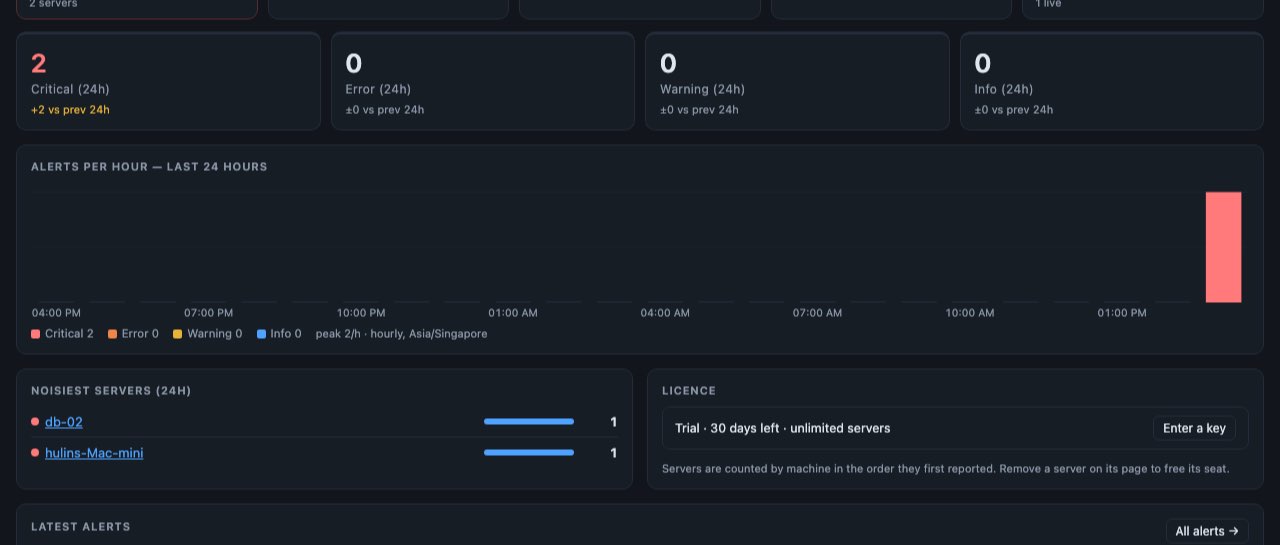Select the Error (24h) stat card
The image size is (1280, 545).
(483, 81)
